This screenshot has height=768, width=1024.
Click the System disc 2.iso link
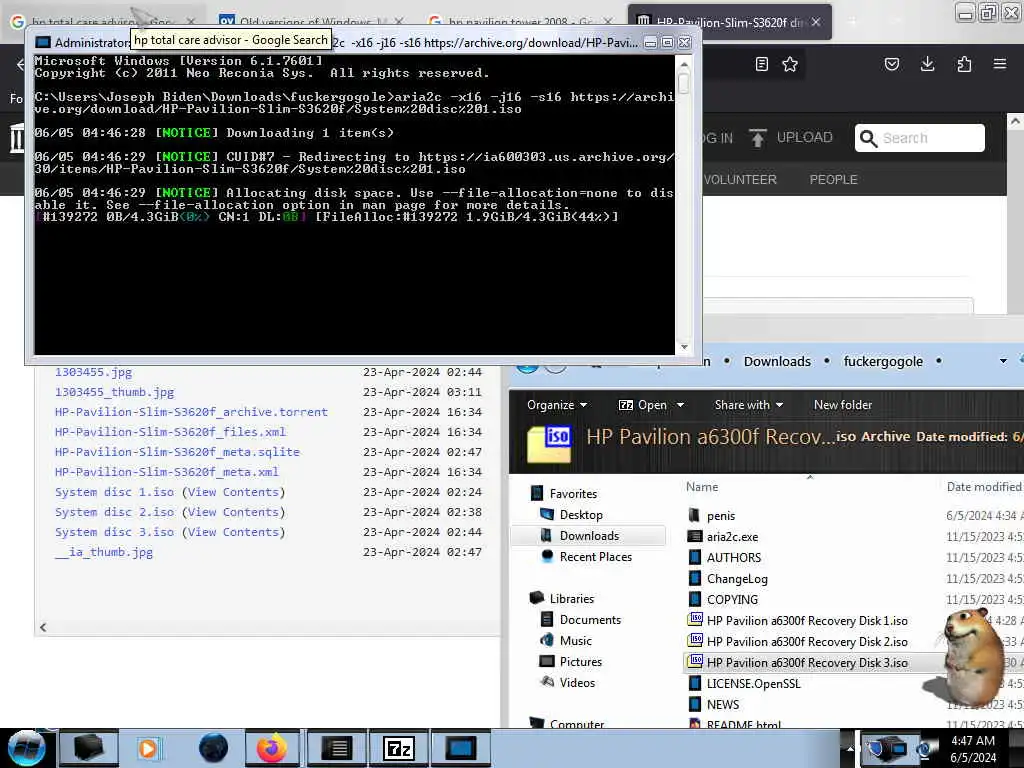(x=114, y=512)
